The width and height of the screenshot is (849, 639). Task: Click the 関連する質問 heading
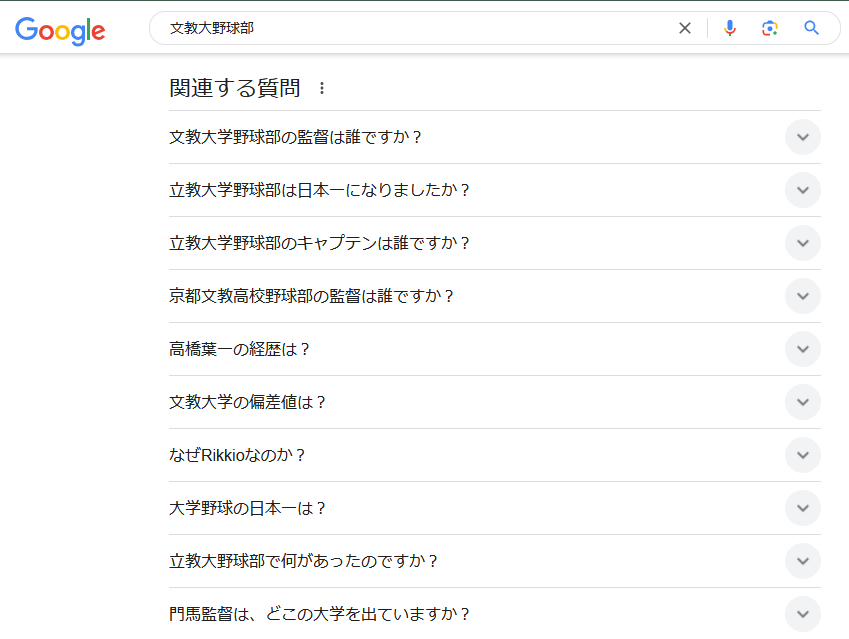click(x=235, y=88)
